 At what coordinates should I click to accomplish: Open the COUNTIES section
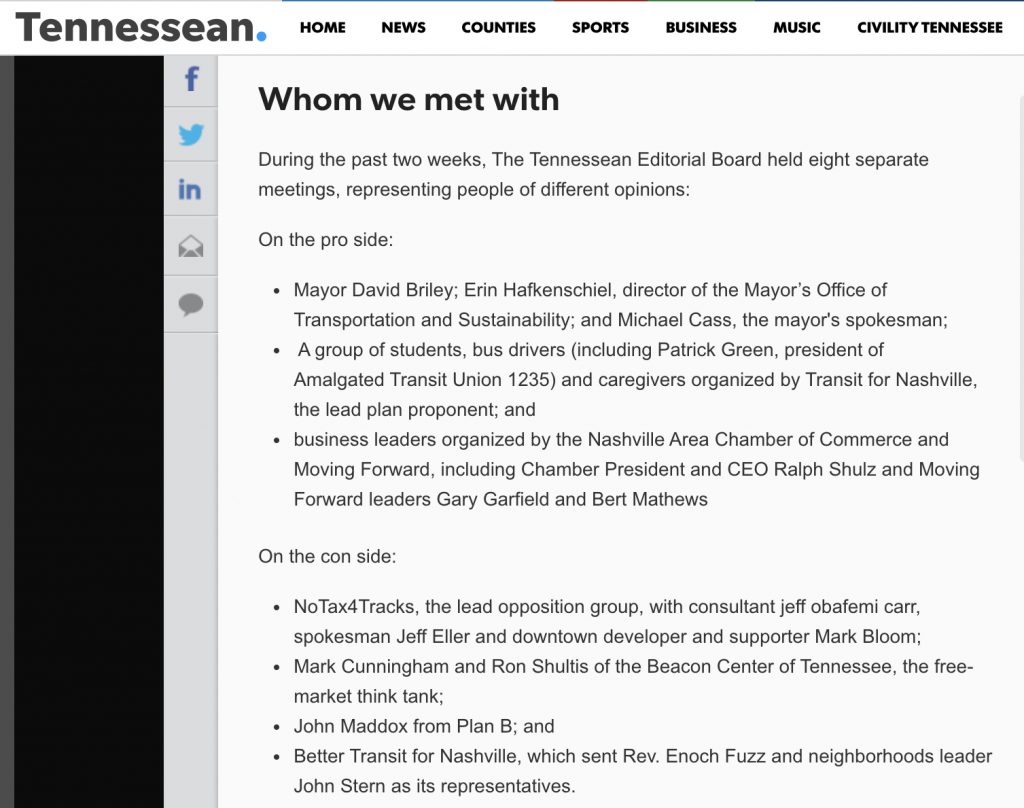[498, 28]
